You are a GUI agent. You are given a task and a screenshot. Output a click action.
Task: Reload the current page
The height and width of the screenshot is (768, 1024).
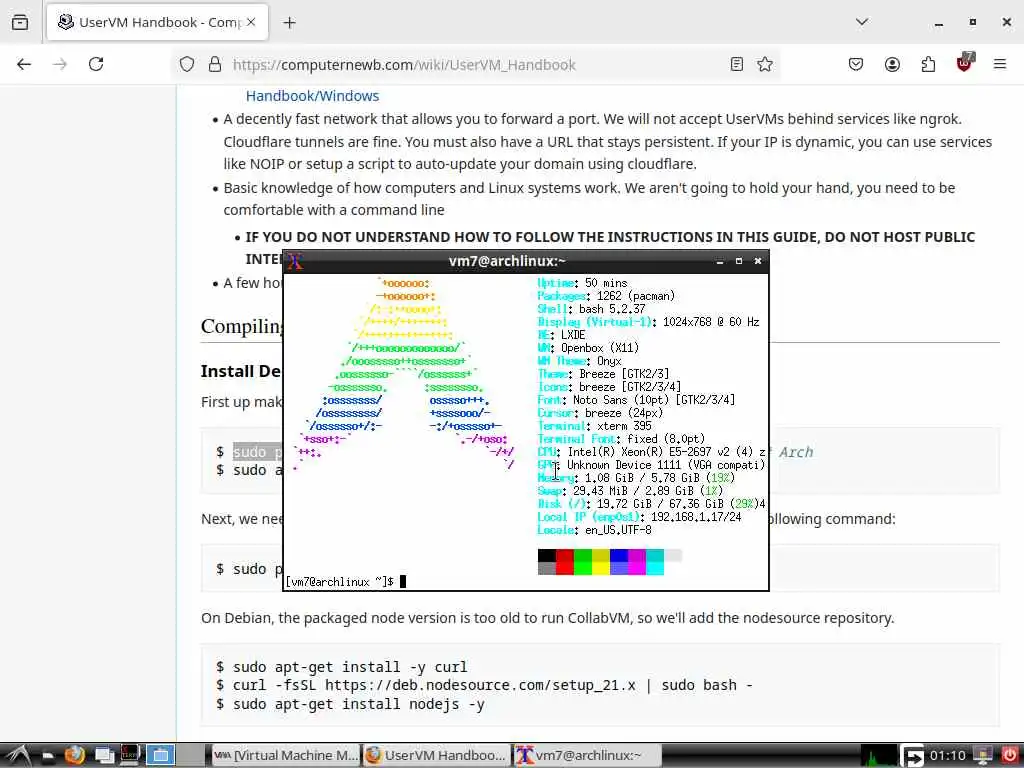(96, 64)
